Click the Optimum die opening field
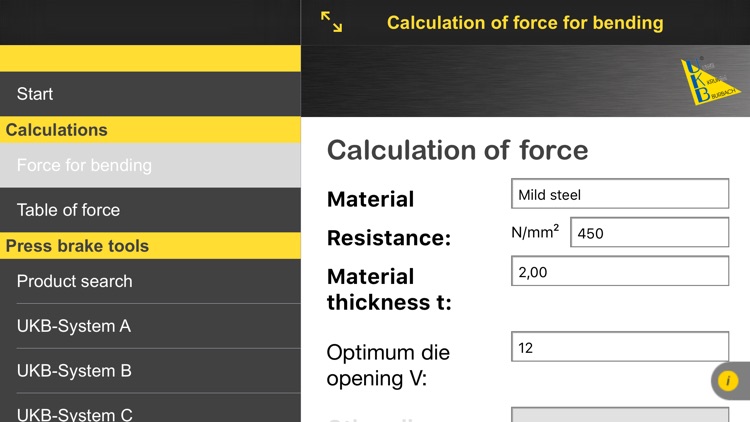Viewport: 750px width, 422px height. (x=619, y=347)
